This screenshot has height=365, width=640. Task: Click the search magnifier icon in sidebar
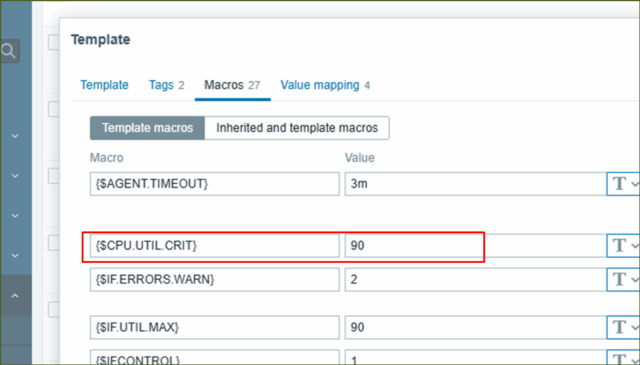coord(9,51)
